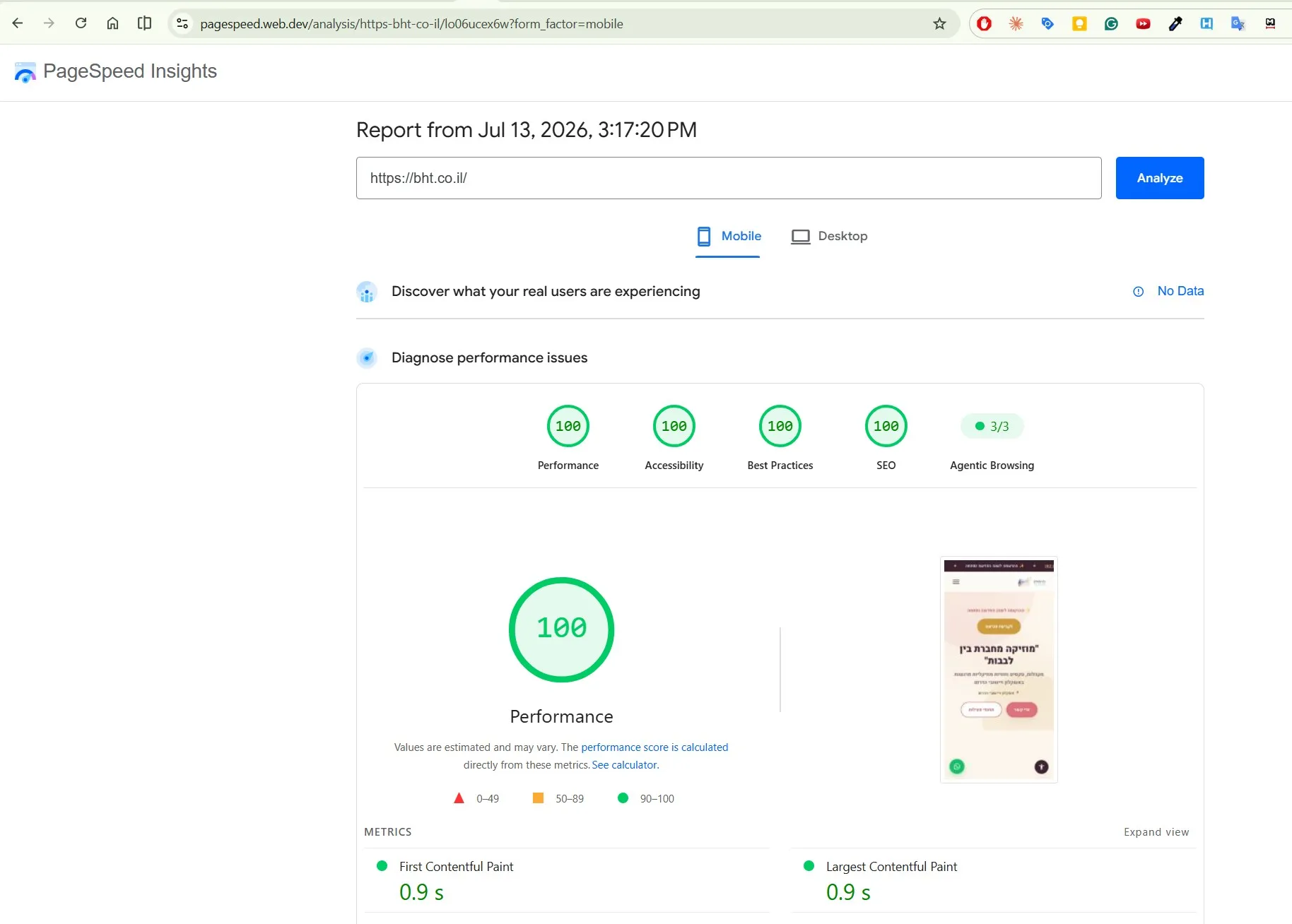Click the real users experience icon
Image resolution: width=1292 pixels, height=924 pixels.
[367, 292]
